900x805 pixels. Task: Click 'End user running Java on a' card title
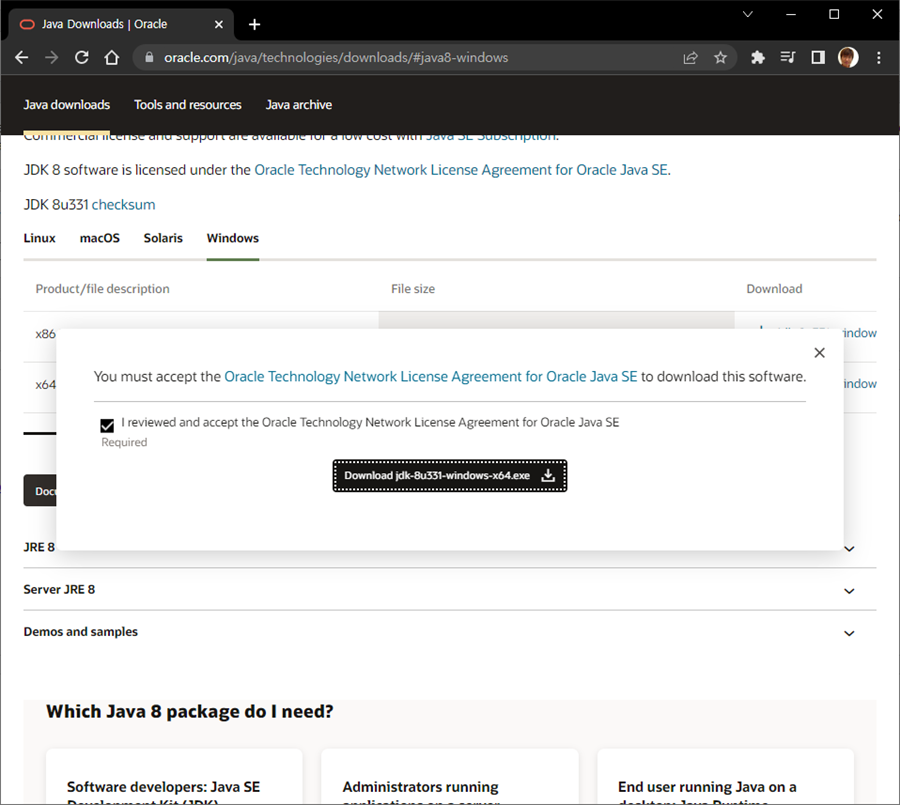click(707, 787)
